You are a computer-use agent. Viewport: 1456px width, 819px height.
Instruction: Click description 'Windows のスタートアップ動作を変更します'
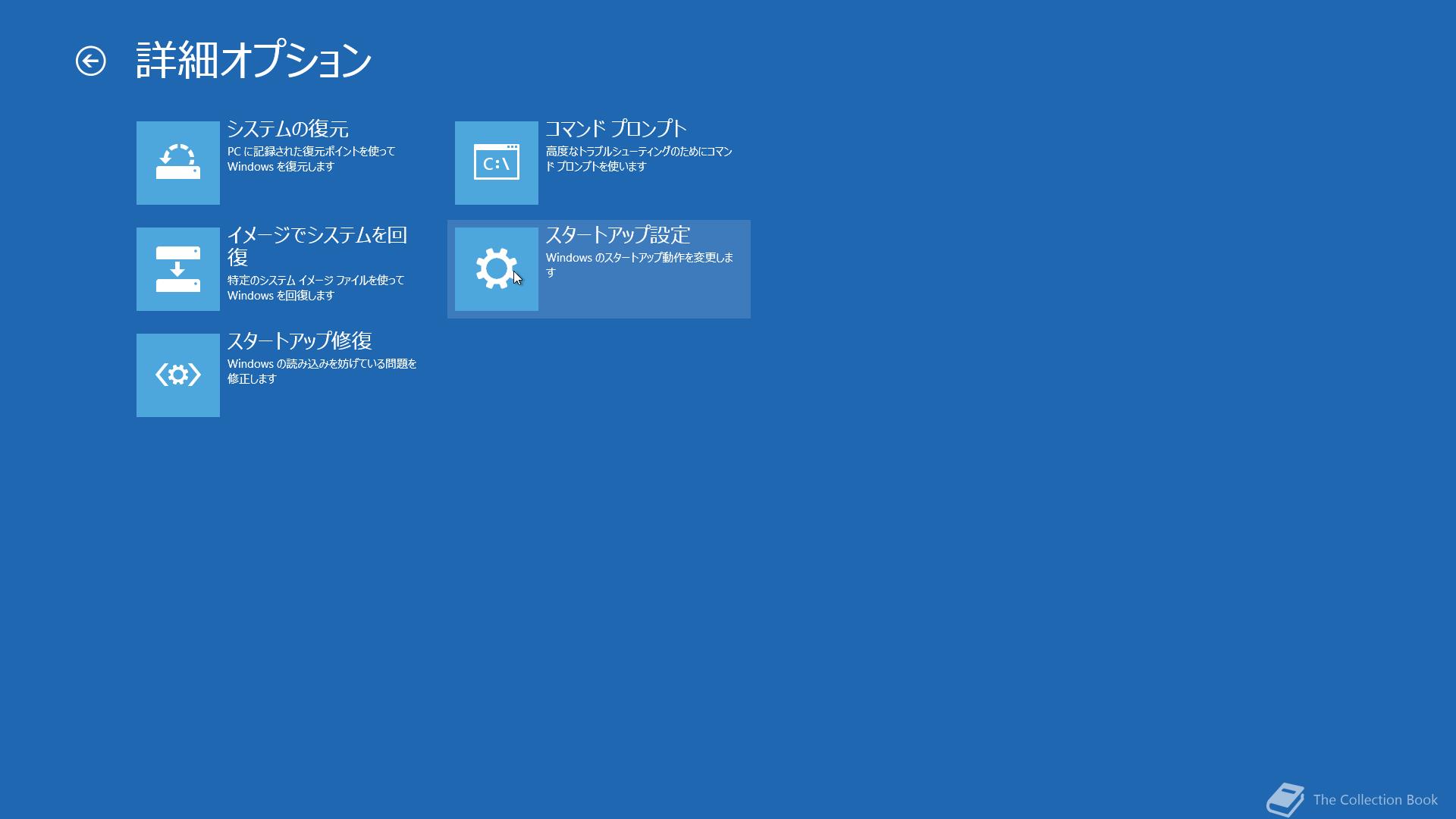pos(640,265)
